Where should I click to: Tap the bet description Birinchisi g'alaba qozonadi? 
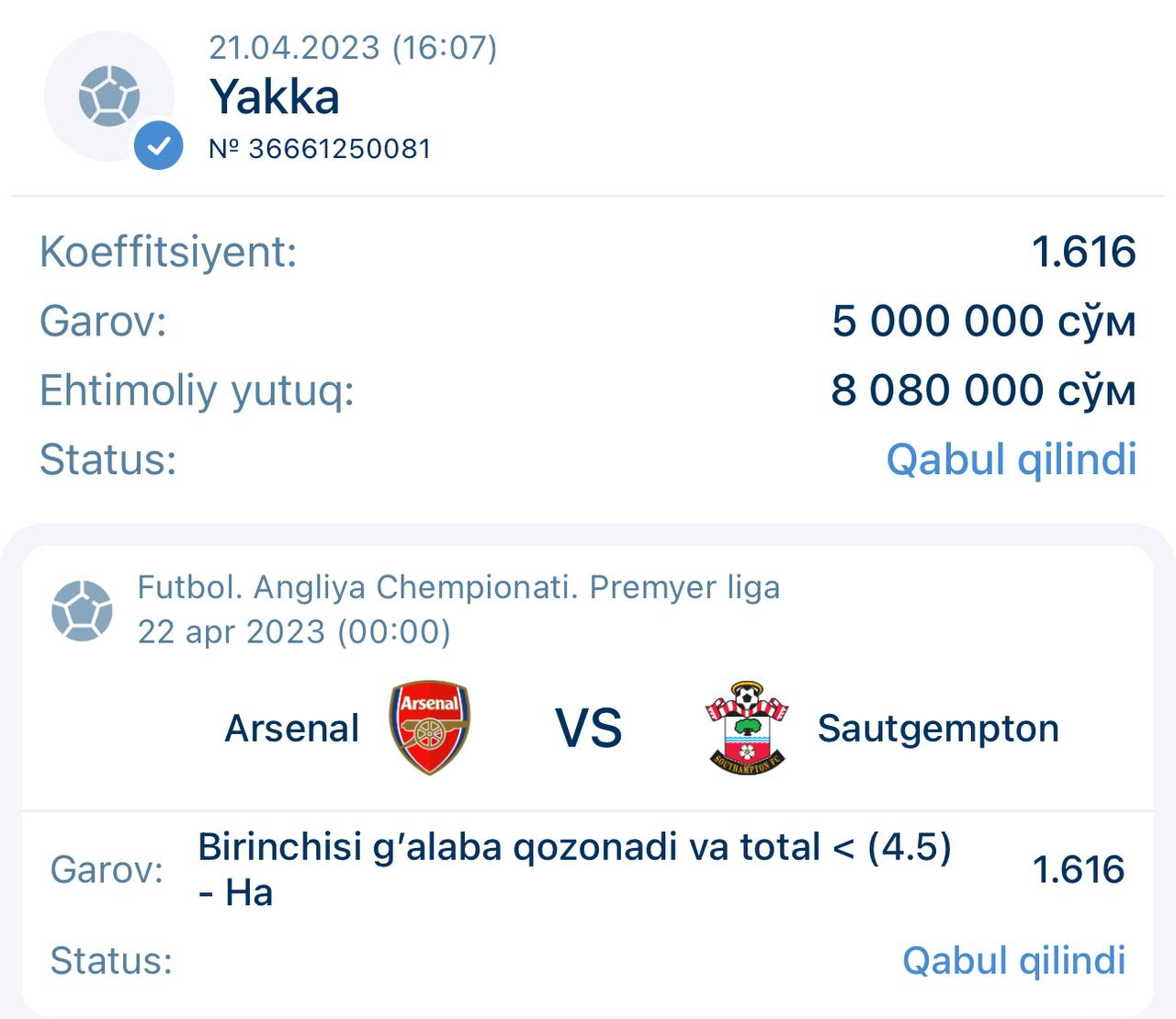[x=574, y=847]
